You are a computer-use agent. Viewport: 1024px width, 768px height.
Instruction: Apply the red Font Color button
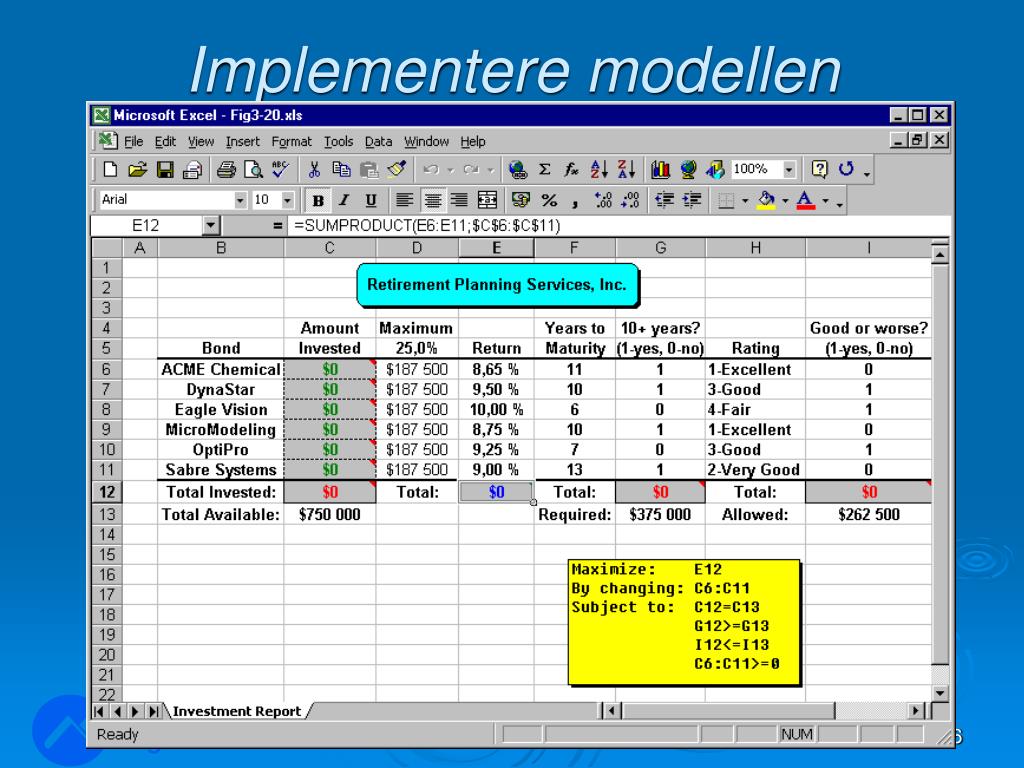806,200
